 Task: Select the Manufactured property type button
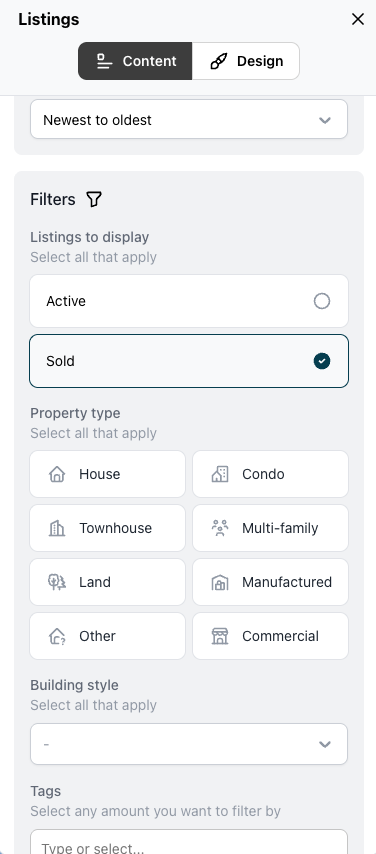pyautogui.click(x=270, y=582)
